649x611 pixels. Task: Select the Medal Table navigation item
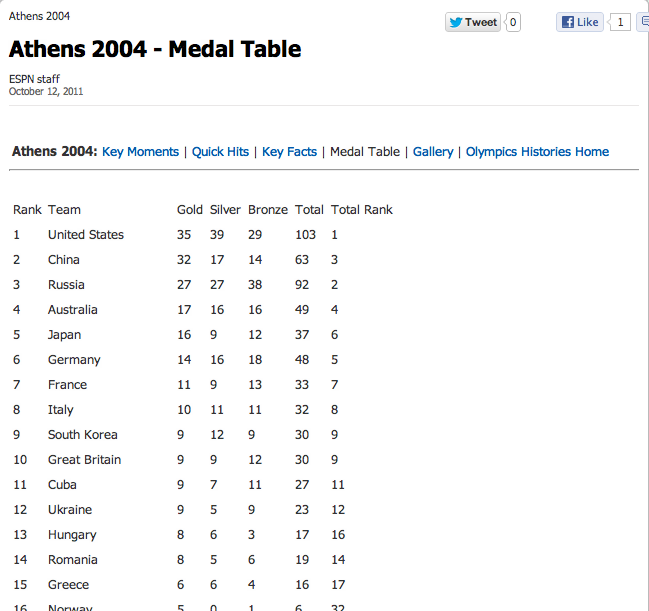pyautogui.click(x=365, y=152)
